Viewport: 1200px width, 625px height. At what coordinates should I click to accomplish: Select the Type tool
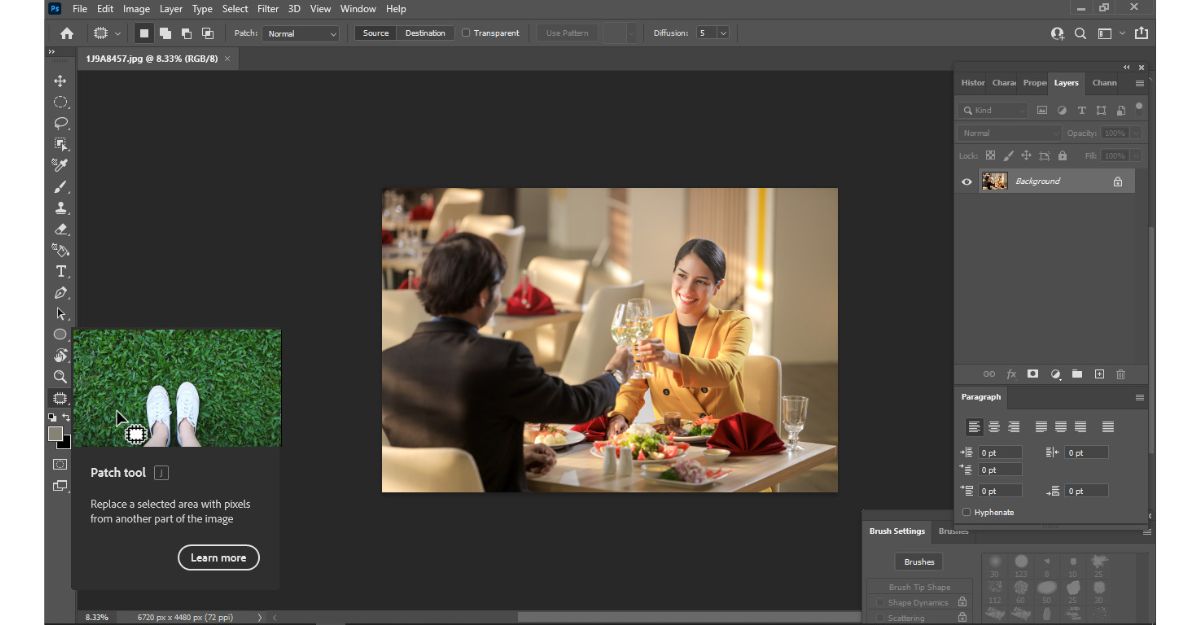tap(60, 271)
